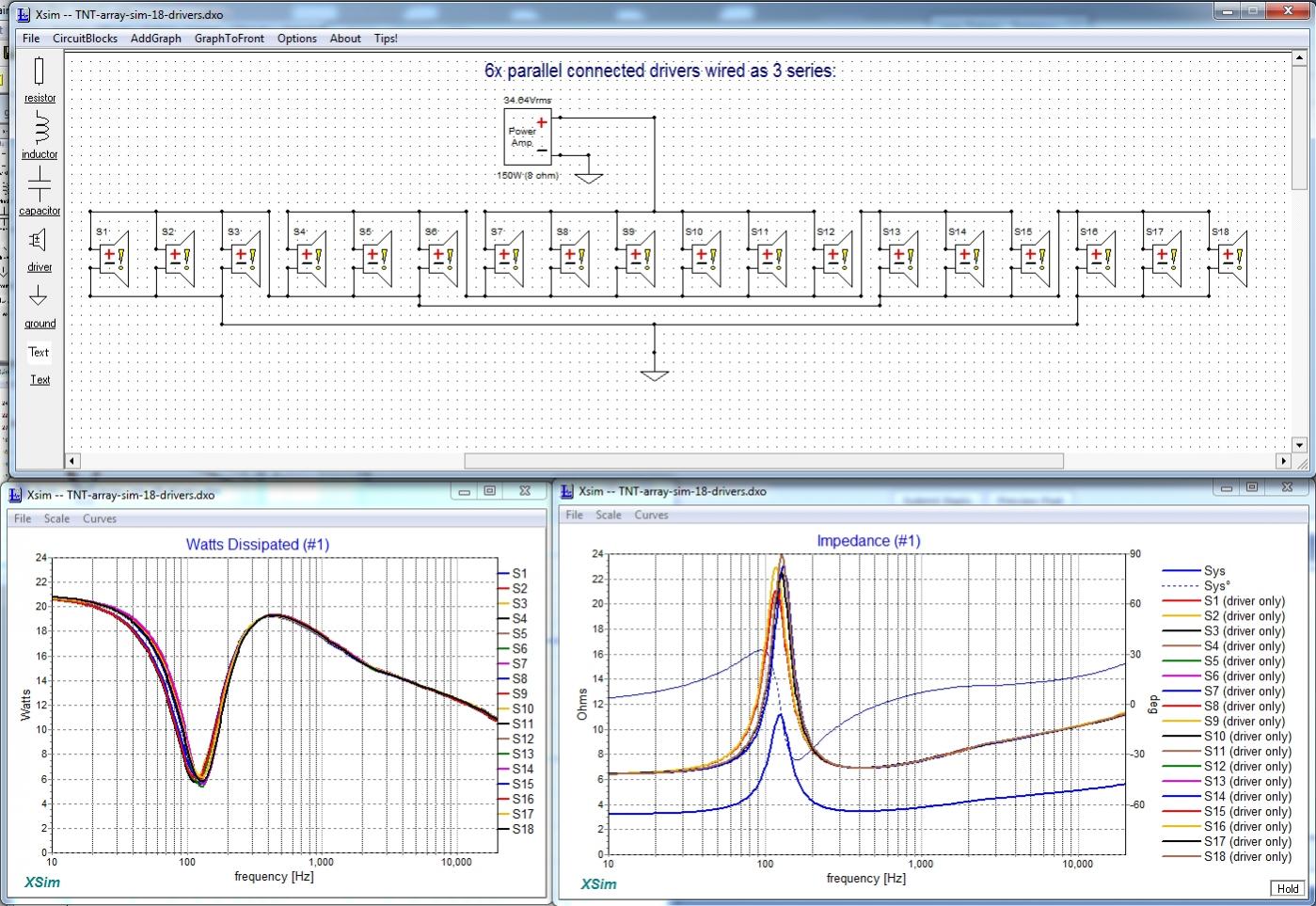Maximize the Watts Dissipated graph window
1316x906 pixels.
490,491
